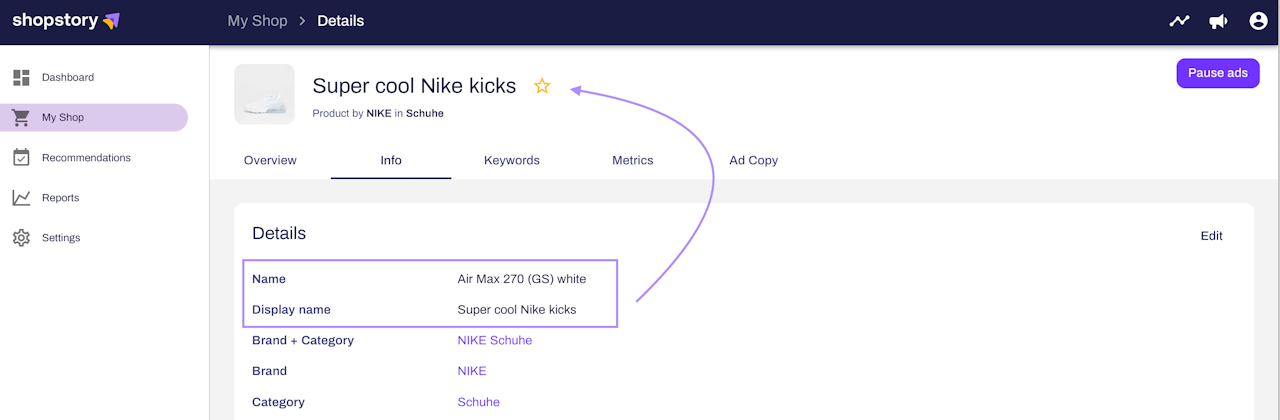Open the Dashboard grid icon

(21, 77)
